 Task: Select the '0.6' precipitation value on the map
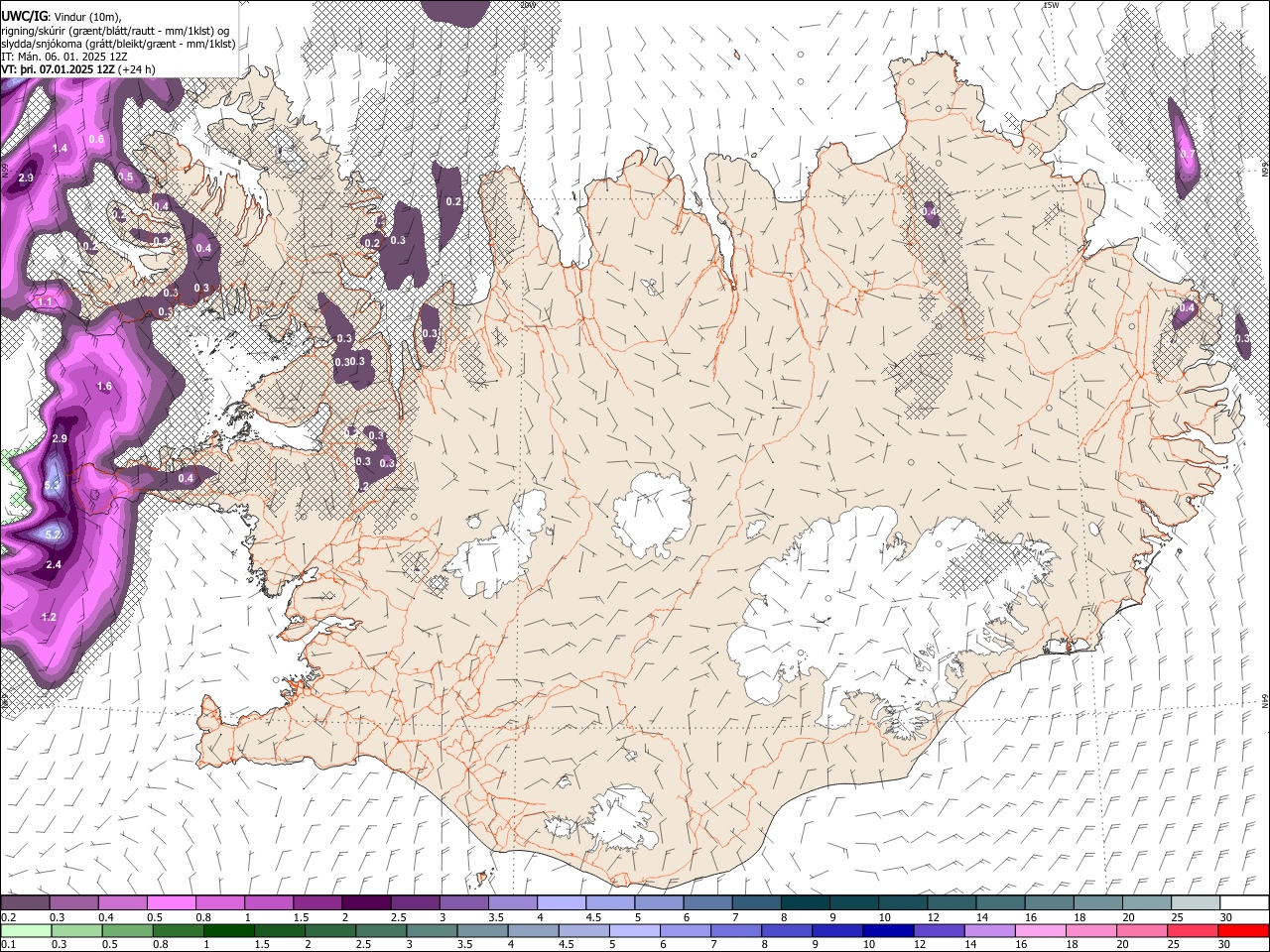click(x=96, y=139)
